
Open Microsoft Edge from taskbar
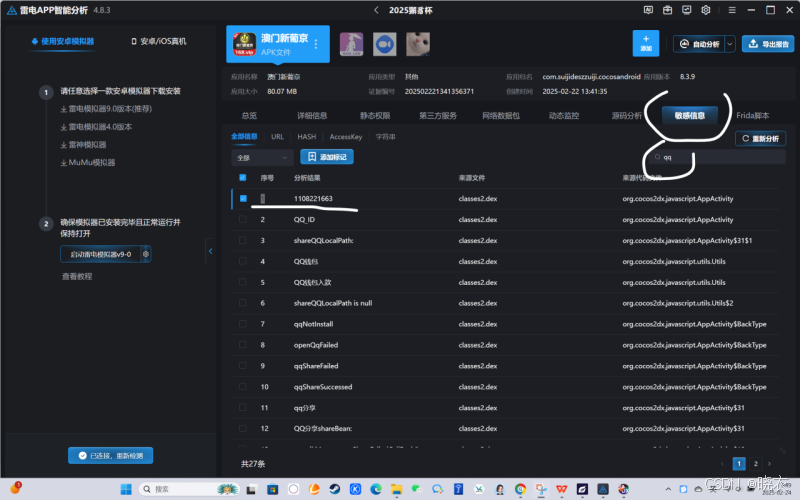(376, 489)
